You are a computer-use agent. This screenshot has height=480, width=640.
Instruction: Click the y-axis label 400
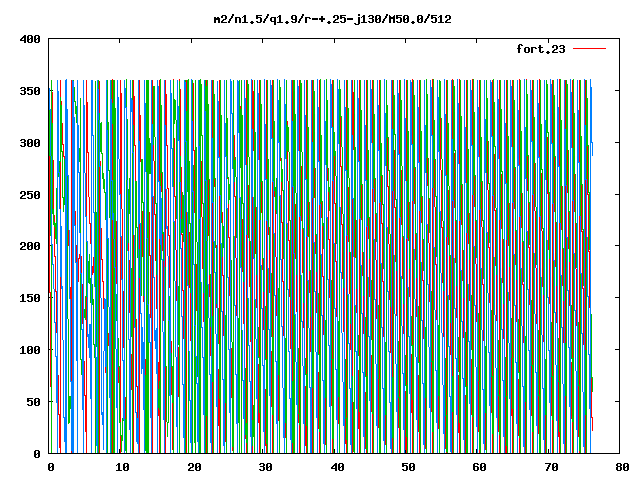pos(30,39)
